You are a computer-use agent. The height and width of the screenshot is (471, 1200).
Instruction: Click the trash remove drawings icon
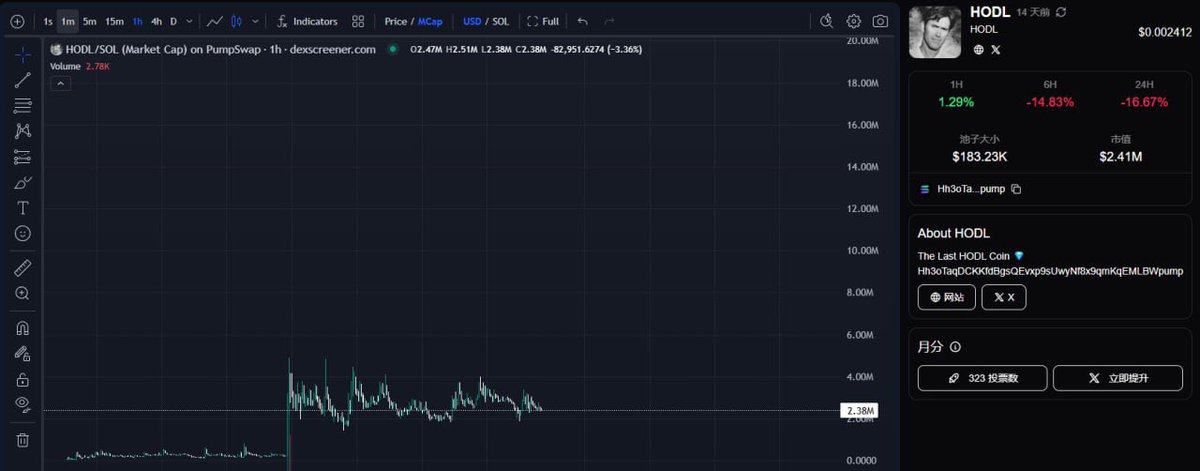22,440
